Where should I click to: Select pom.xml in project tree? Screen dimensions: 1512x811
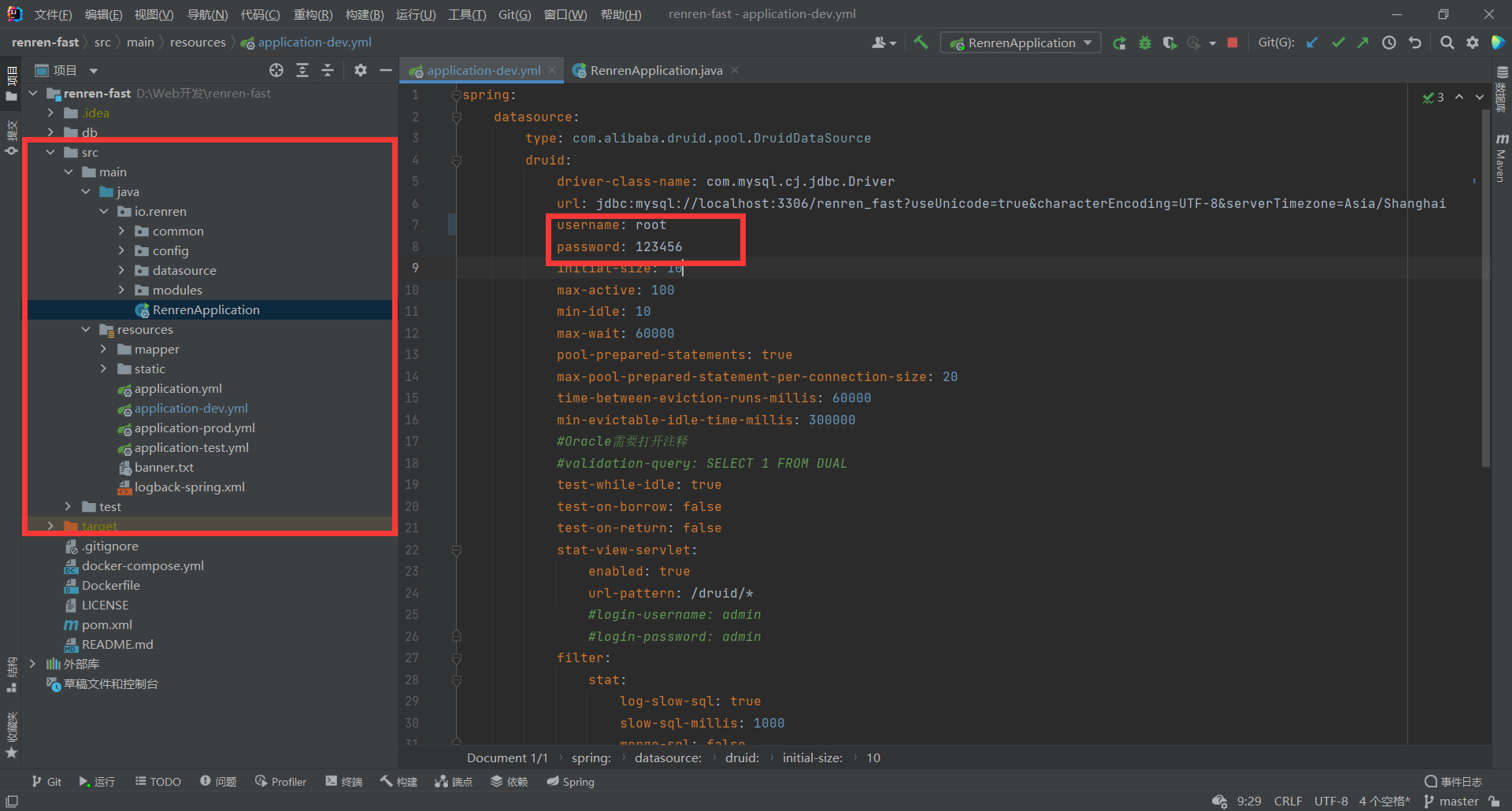[x=106, y=624]
